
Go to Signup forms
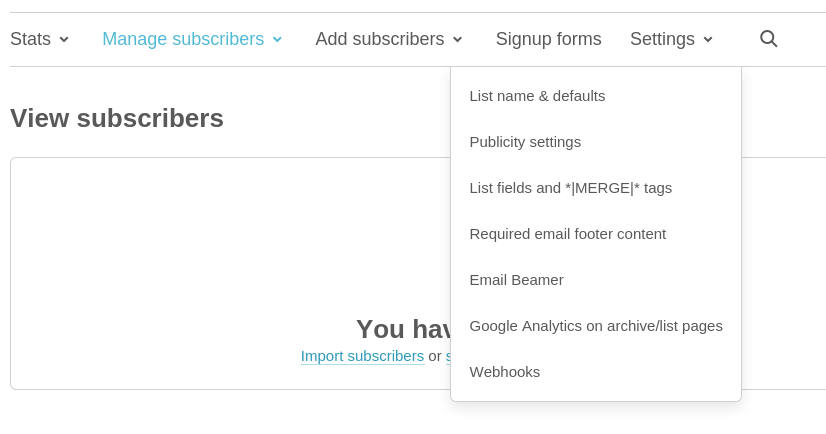tap(548, 39)
